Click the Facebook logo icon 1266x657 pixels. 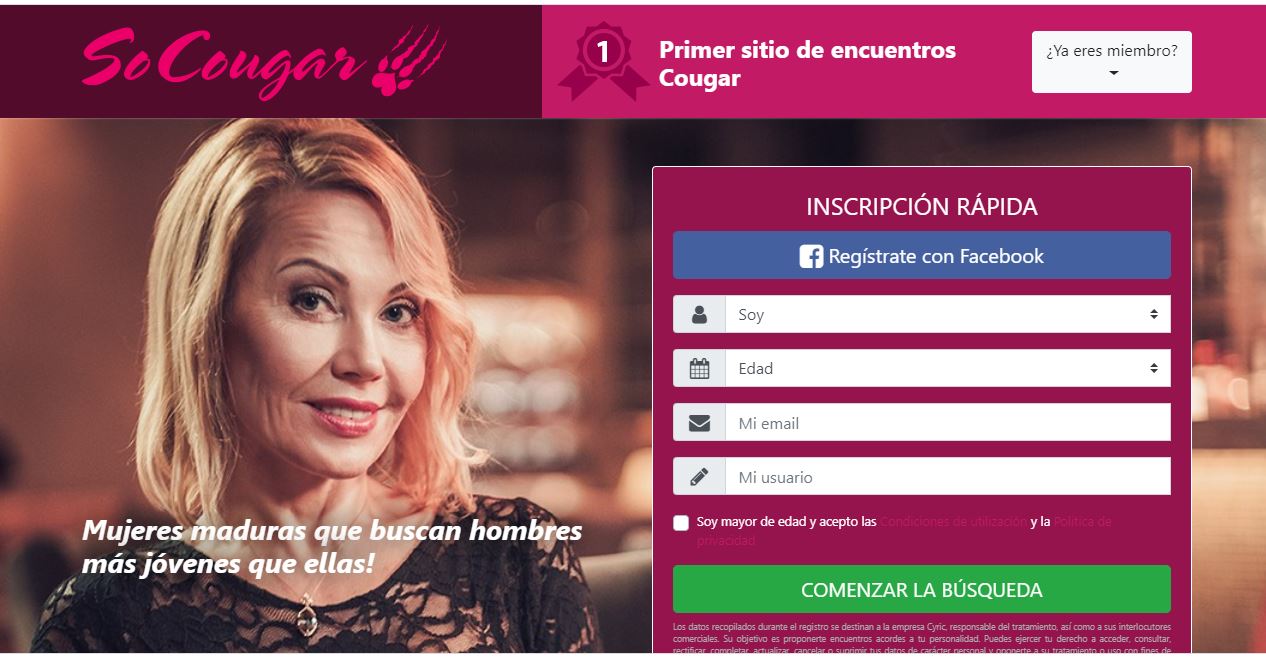(811, 257)
